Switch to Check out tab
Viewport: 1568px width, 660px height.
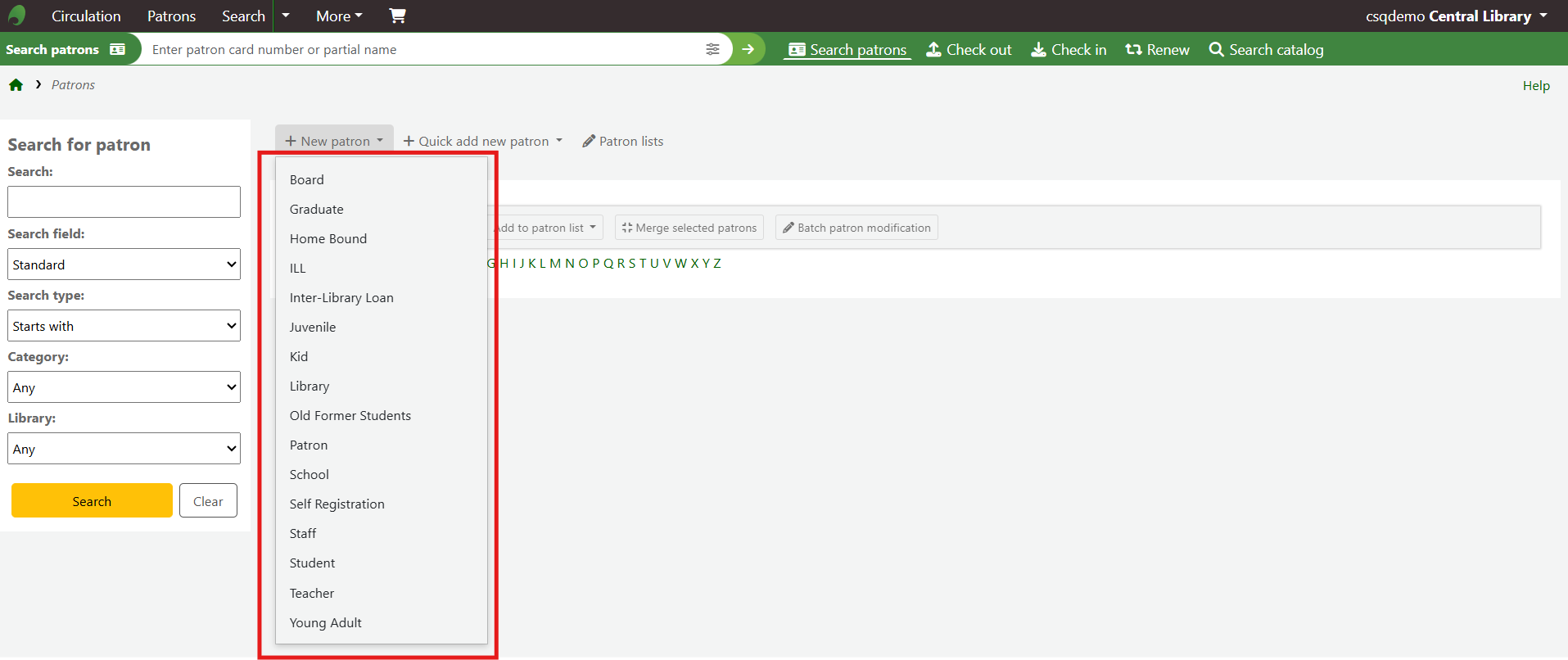[969, 49]
